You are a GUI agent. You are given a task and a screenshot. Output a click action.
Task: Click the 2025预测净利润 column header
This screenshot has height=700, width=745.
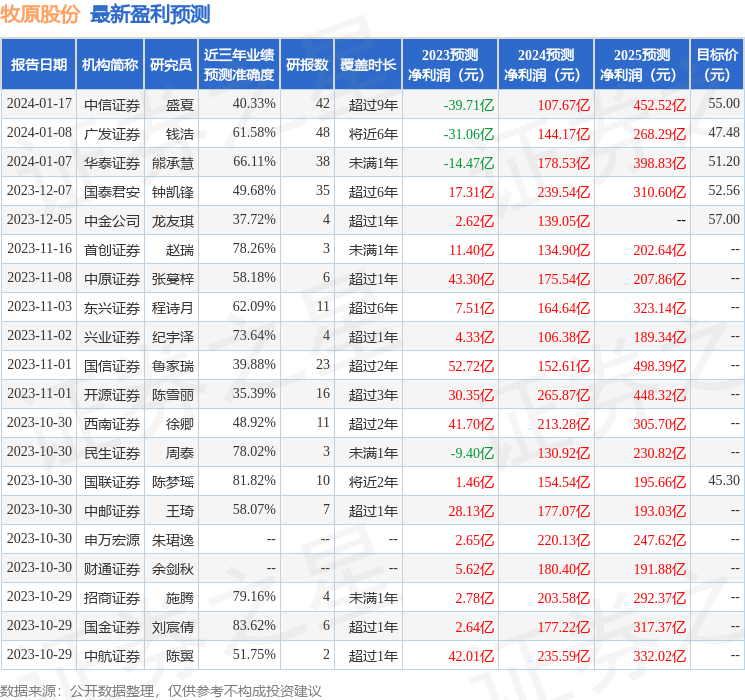(642, 65)
